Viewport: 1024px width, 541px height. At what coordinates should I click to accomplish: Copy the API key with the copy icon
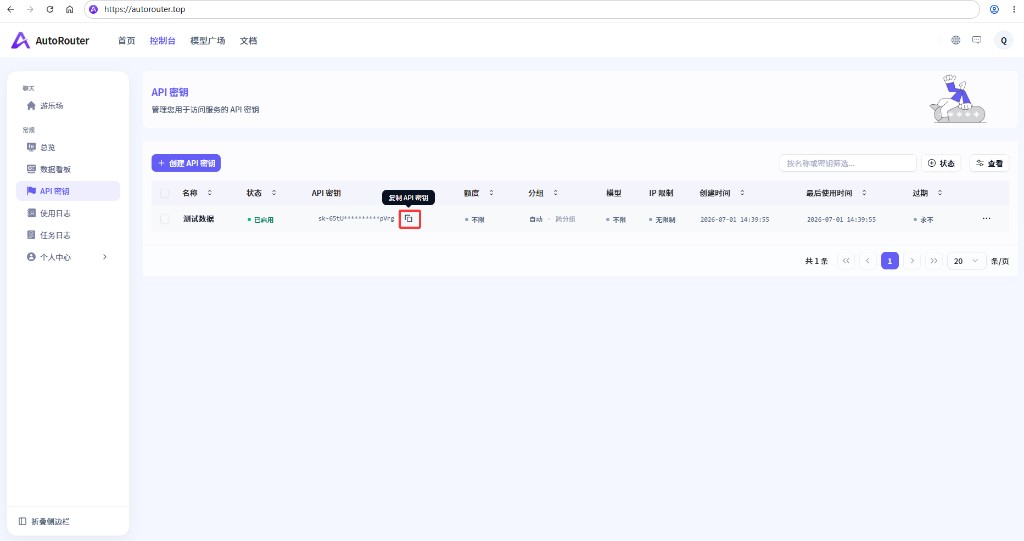tap(409, 219)
